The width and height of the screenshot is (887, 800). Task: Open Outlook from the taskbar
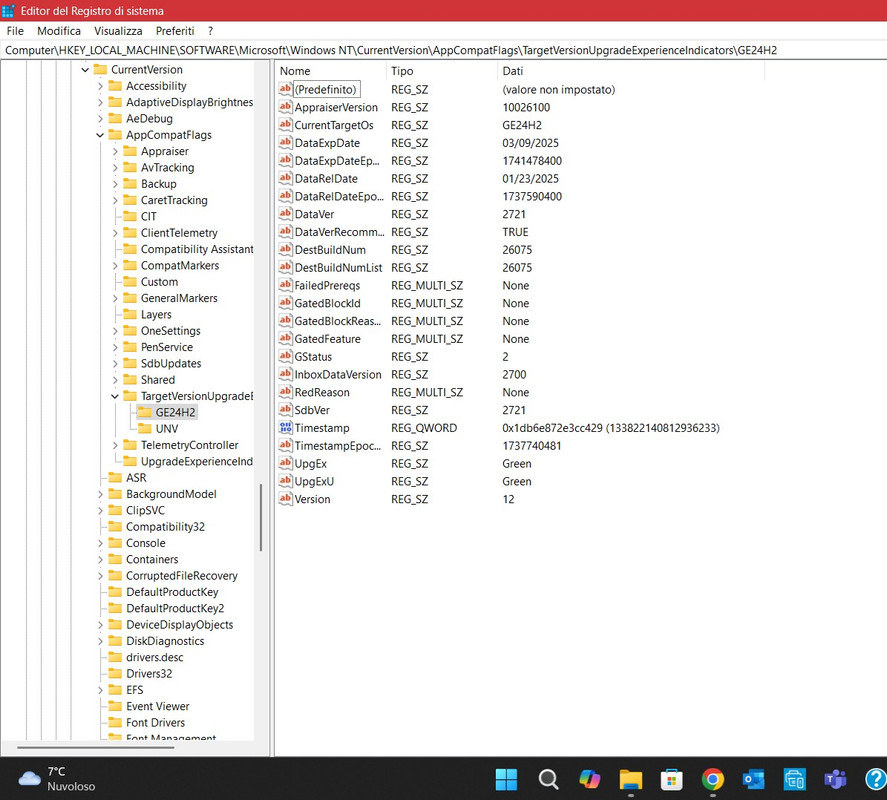click(x=753, y=780)
